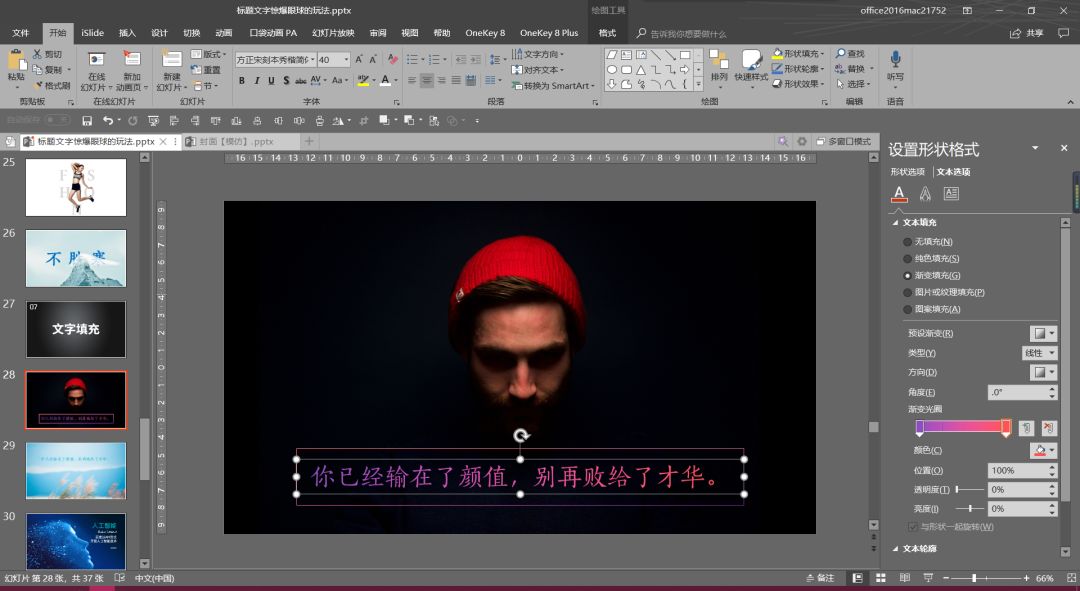Select Gradient Fill (渐变填充) radio button
Viewport: 1080px width, 591px height.
907,276
